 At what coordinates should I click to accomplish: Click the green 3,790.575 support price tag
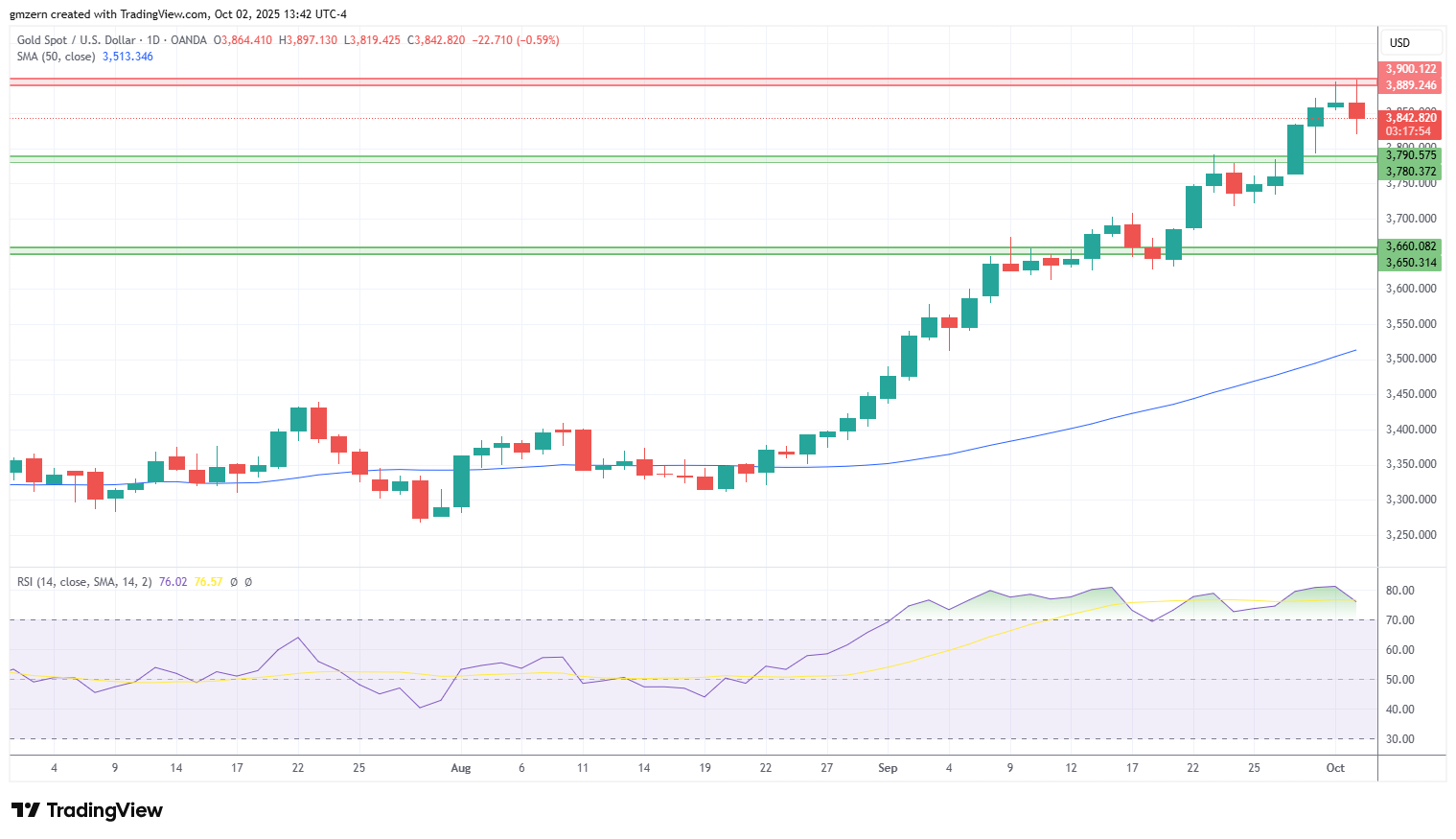pos(1411,155)
